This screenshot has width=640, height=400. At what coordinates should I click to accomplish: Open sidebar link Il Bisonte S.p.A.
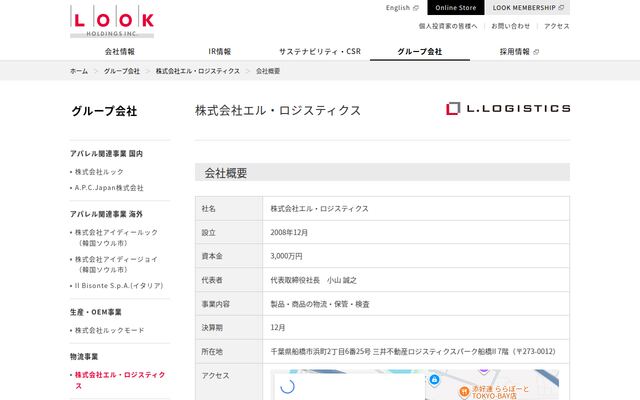(x=119, y=286)
